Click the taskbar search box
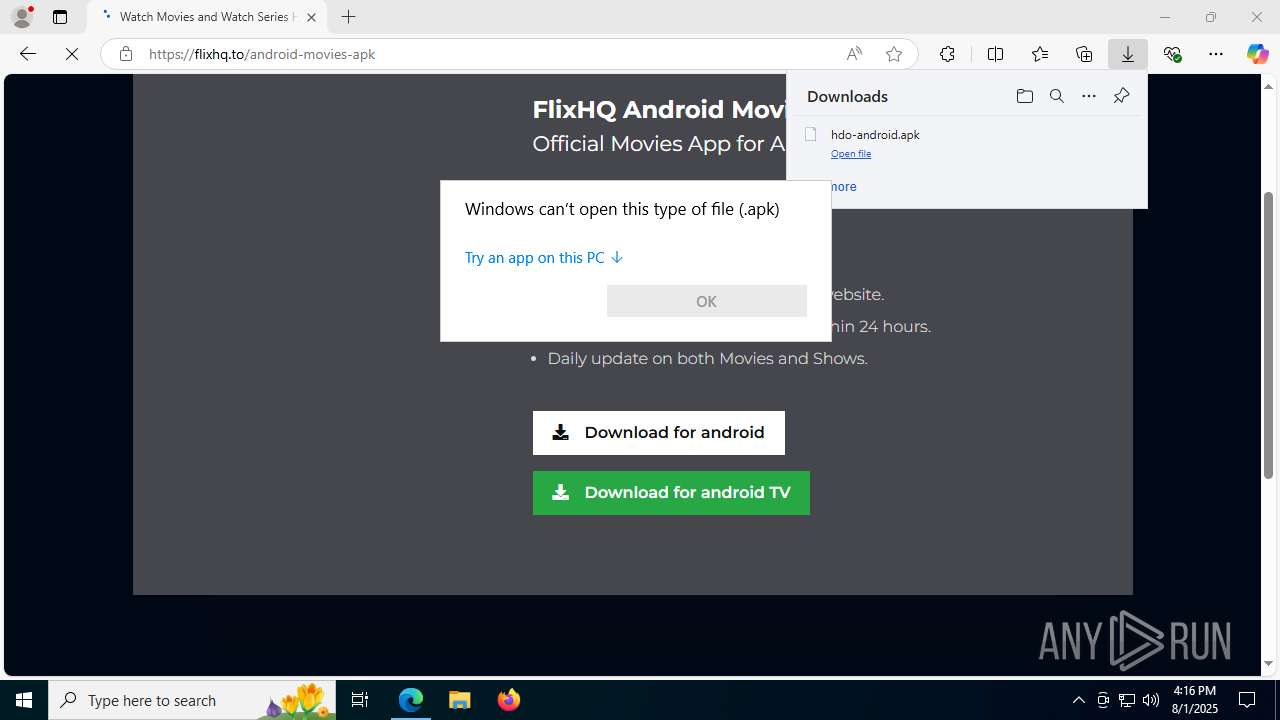 click(192, 700)
